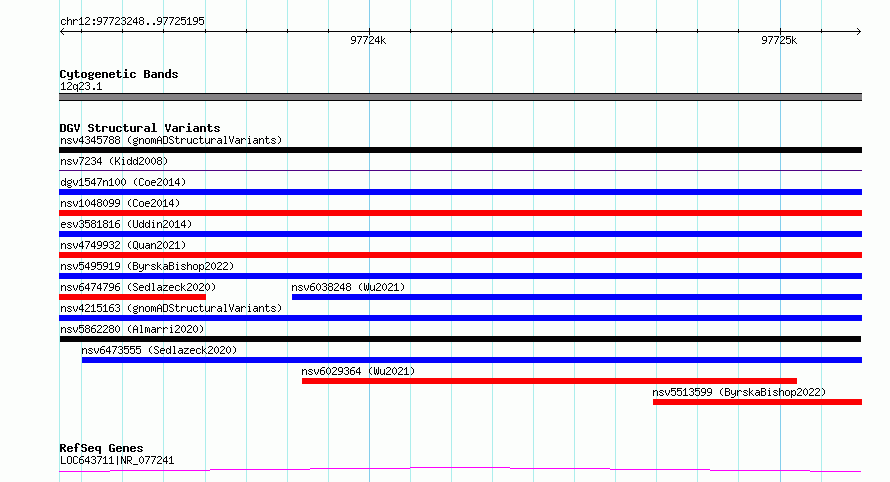Open LOC643711|NR_077241 gene label
This screenshot has height=482, width=890.
click(x=117, y=460)
